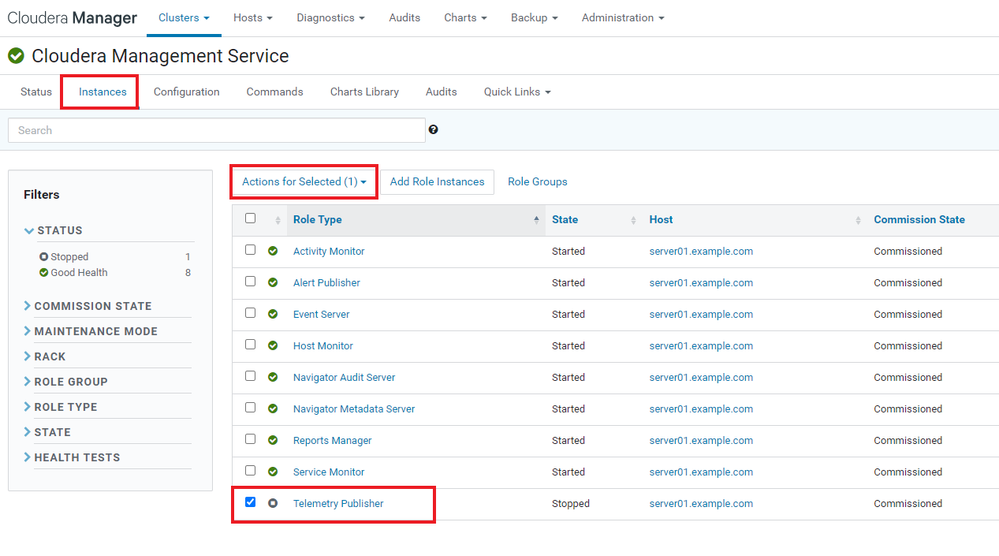This screenshot has height=556, width=999.
Task: Sort by Commission State column header
Action: click(x=919, y=219)
